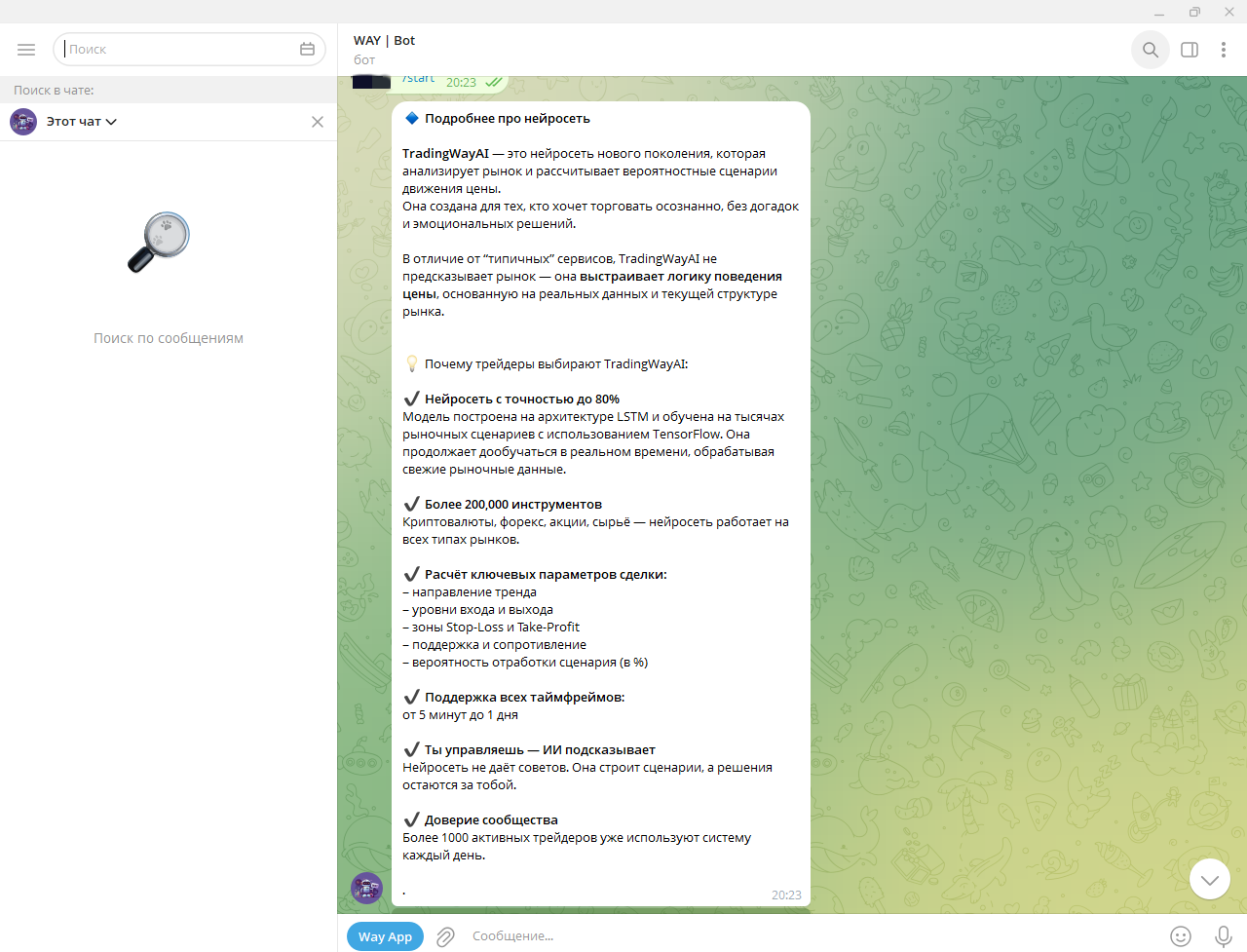Open the message search magnifier in chat header
Screen dimensions: 1247x952
(1150, 49)
